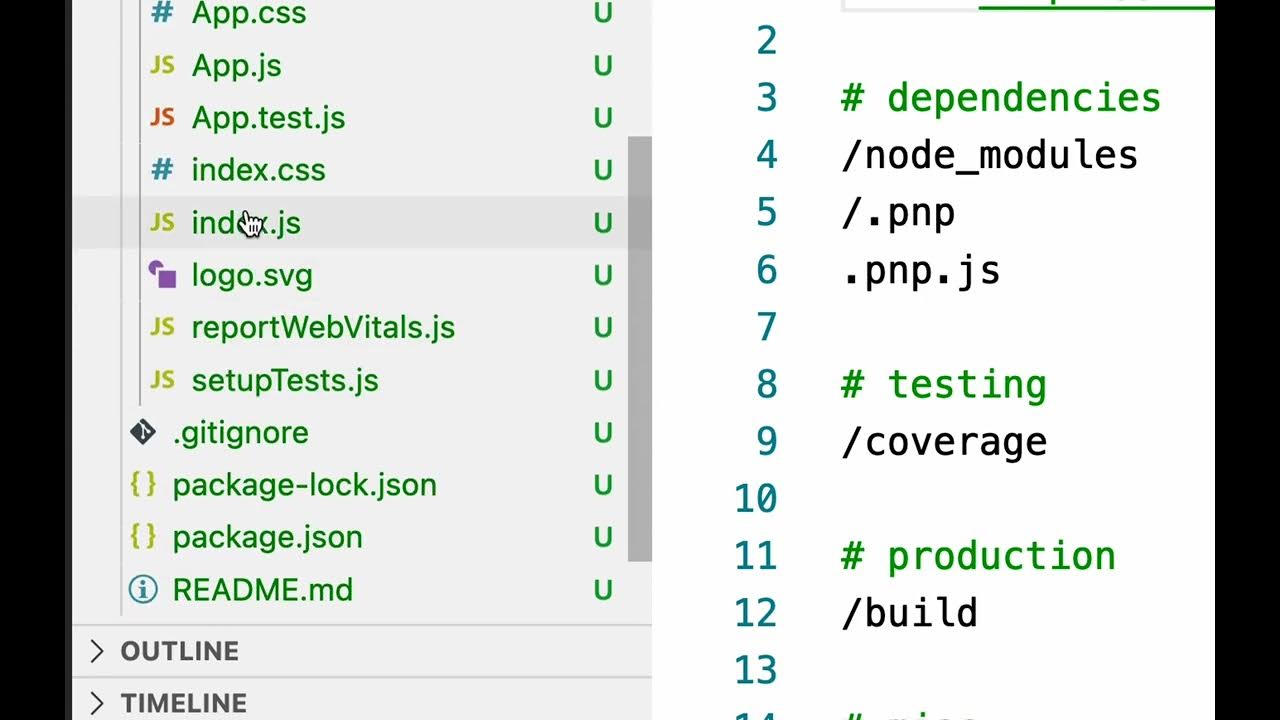1280x720 pixels.
Task: Click the JS icon beside App.test.js
Action: click(x=162, y=118)
